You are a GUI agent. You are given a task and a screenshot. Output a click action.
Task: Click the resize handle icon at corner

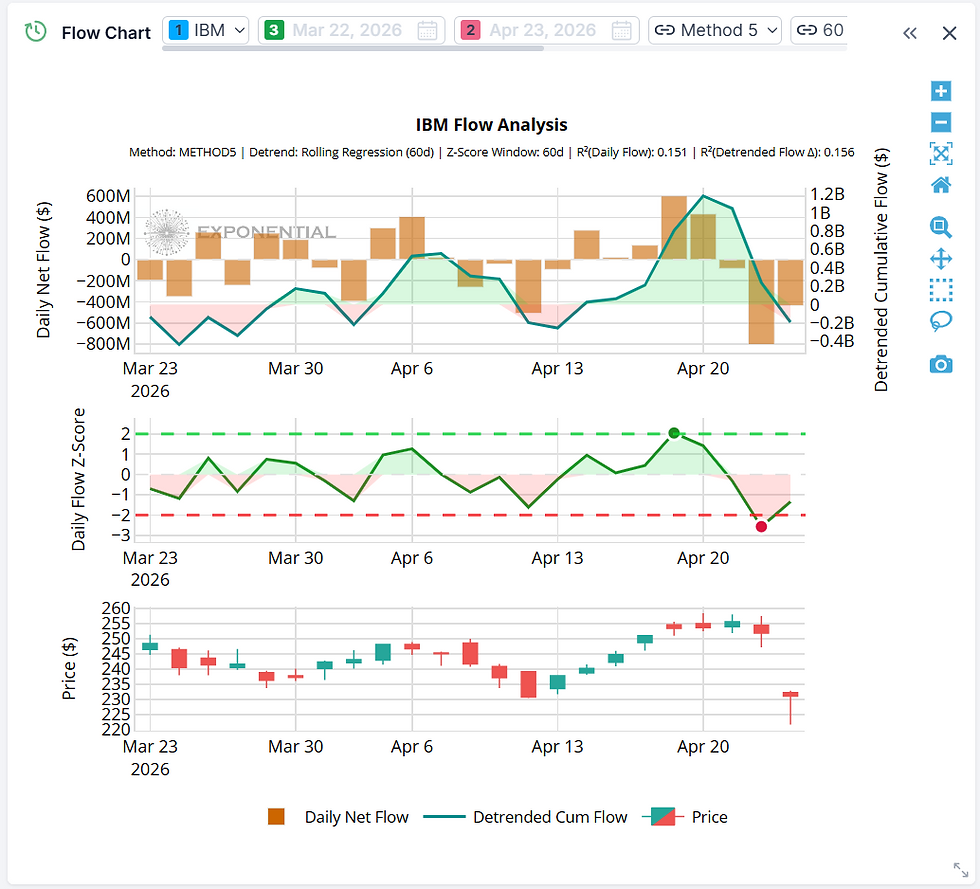[961, 869]
